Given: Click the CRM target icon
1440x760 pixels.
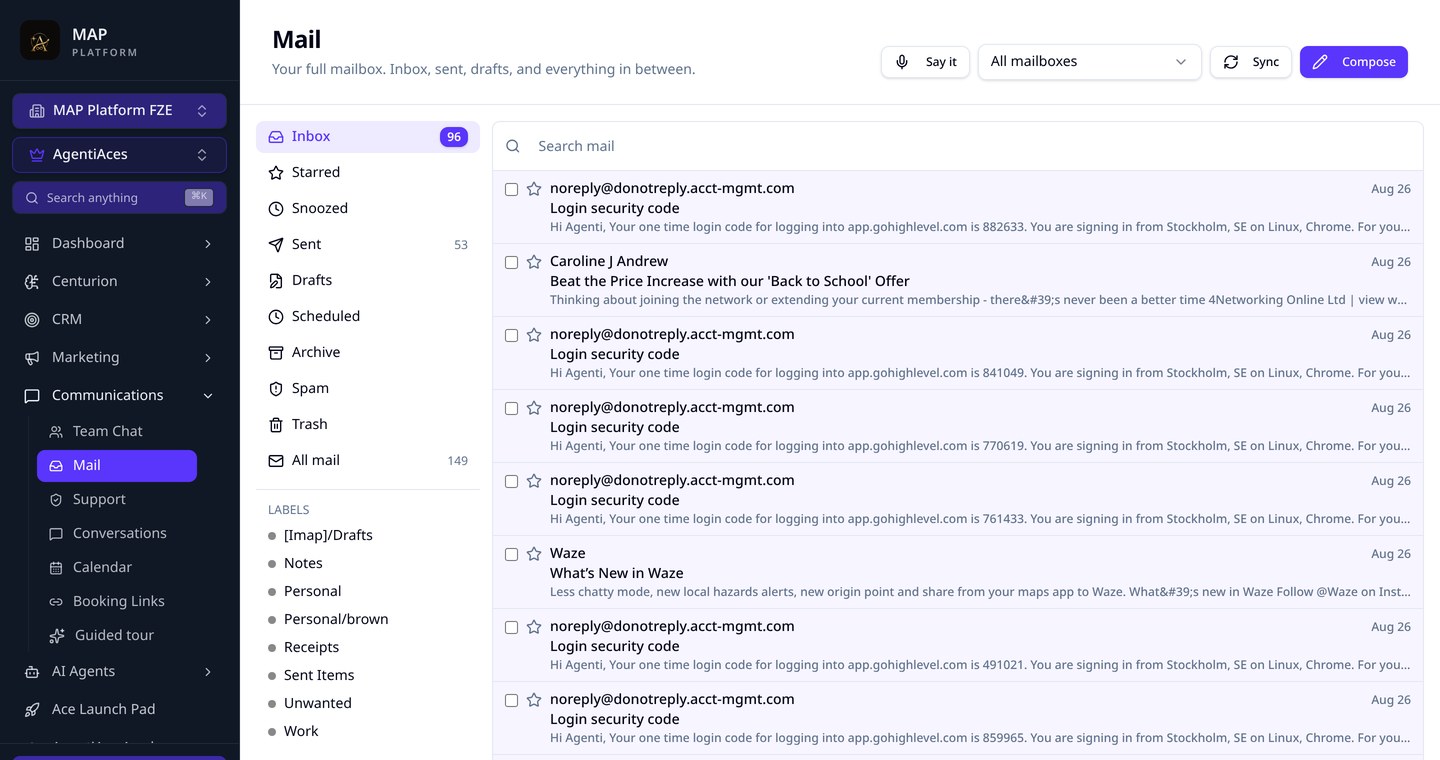Looking at the screenshot, I should [x=32, y=320].
